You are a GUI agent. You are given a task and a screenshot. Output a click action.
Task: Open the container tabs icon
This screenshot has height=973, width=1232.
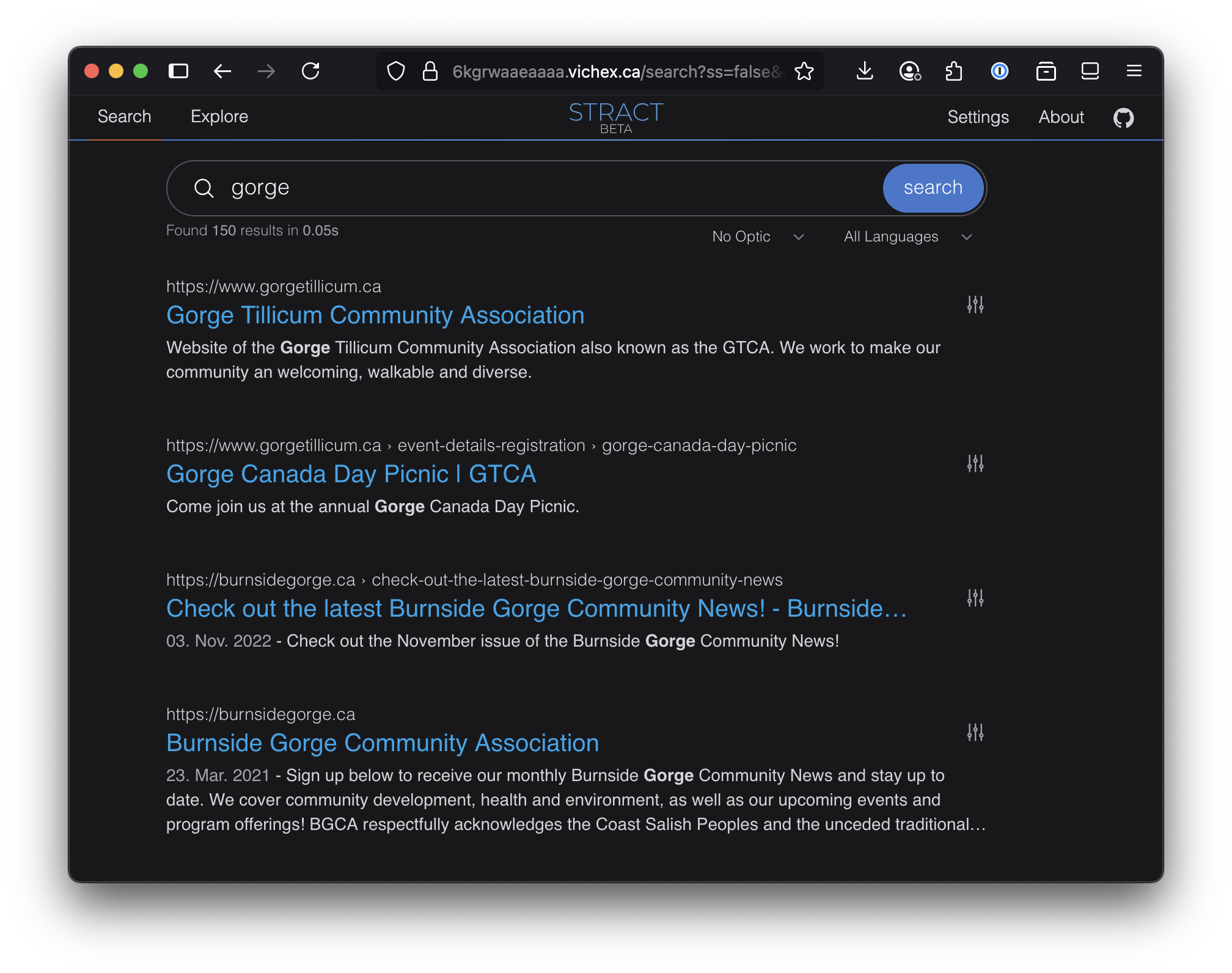(1046, 72)
